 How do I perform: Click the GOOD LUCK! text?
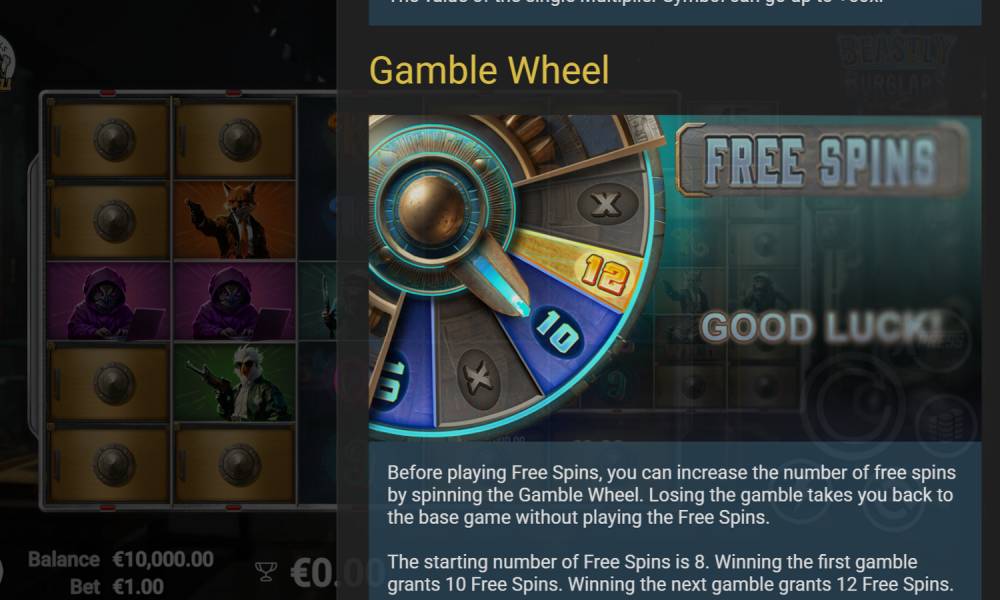click(x=821, y=326)
